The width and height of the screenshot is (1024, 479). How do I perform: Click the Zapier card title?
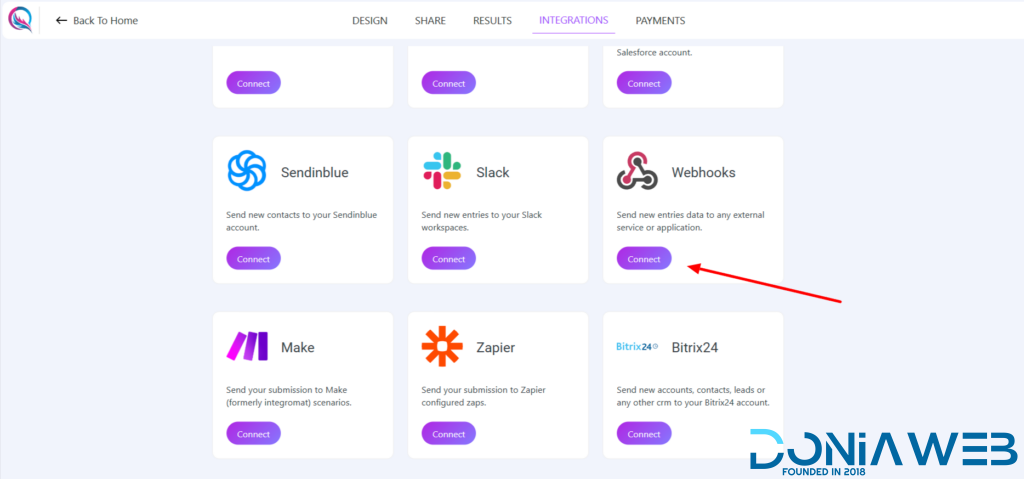496,348
